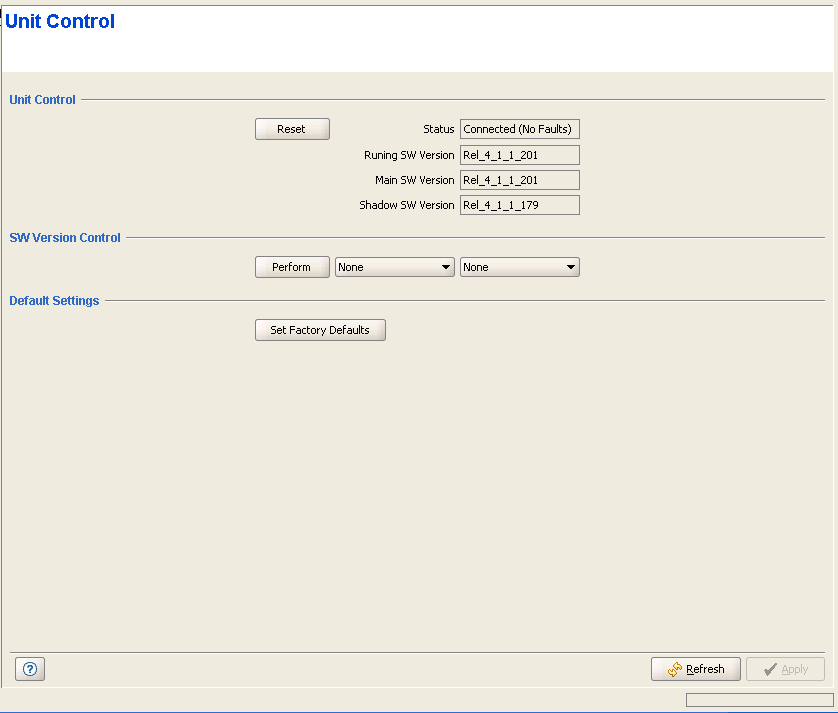
Task: Open help using the question mark icon
Action: pyautogui.click(x=30, y=669)
